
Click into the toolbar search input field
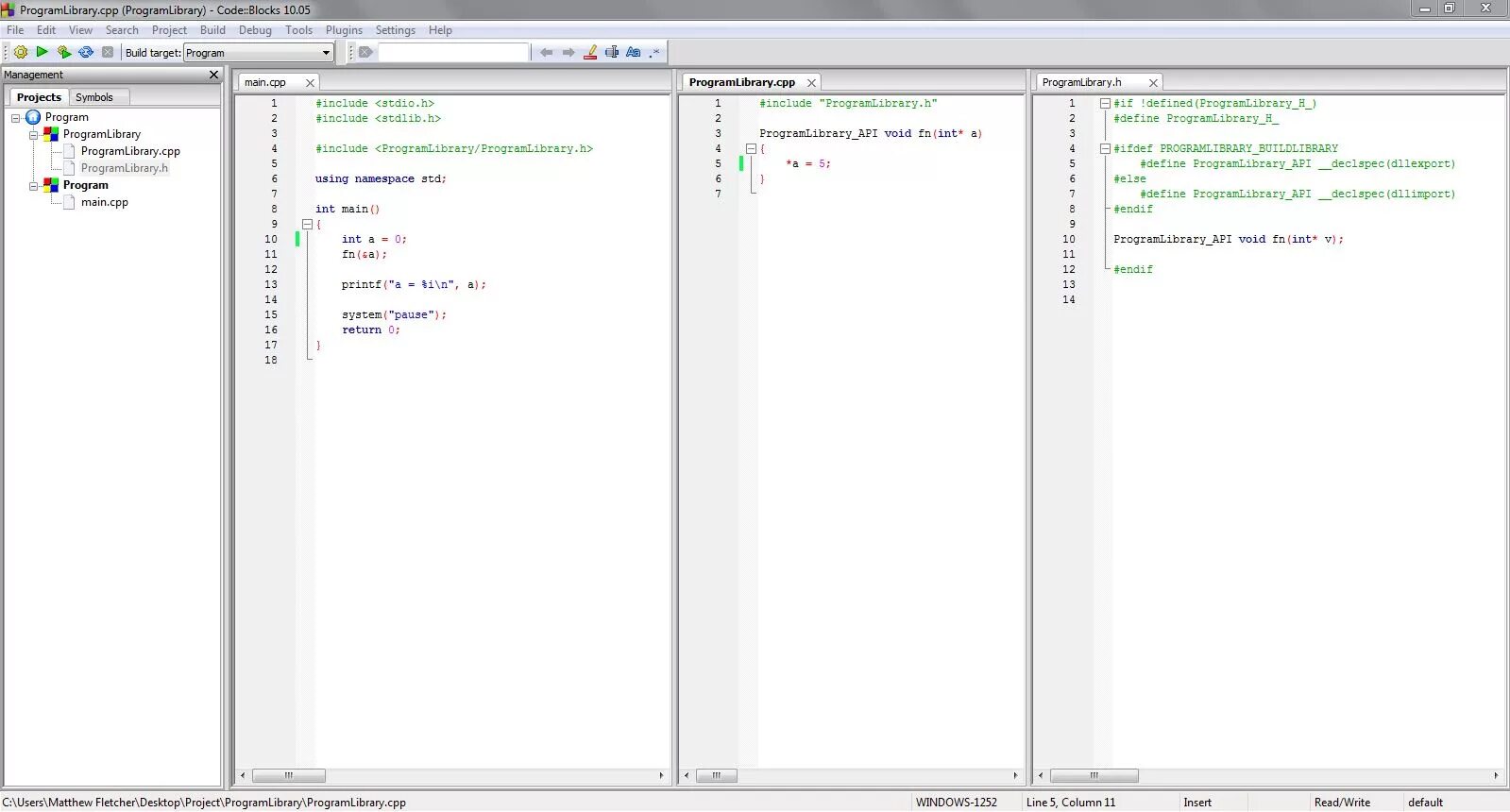(x=453, y=52)
